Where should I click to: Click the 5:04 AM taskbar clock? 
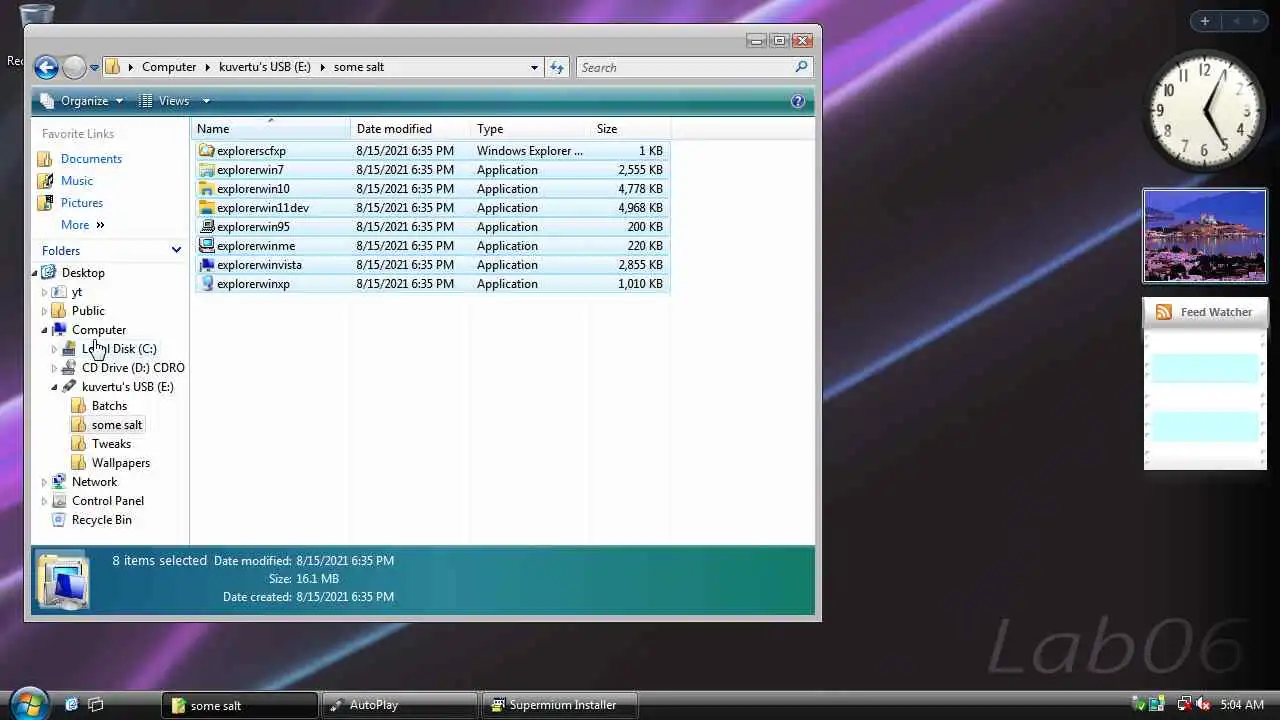pos(1242,705)
